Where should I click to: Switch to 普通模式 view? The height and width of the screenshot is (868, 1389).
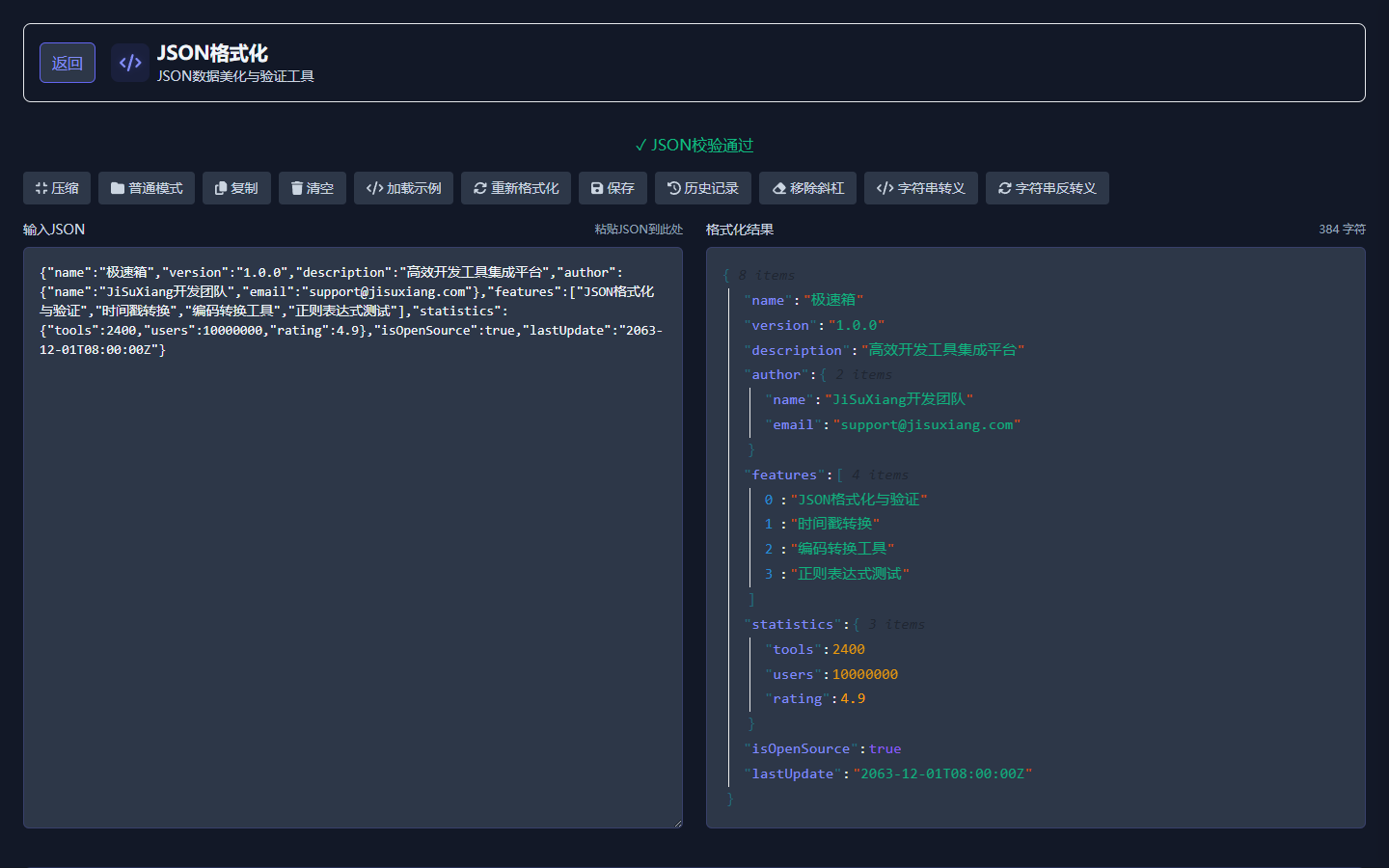tap(147, 188)
